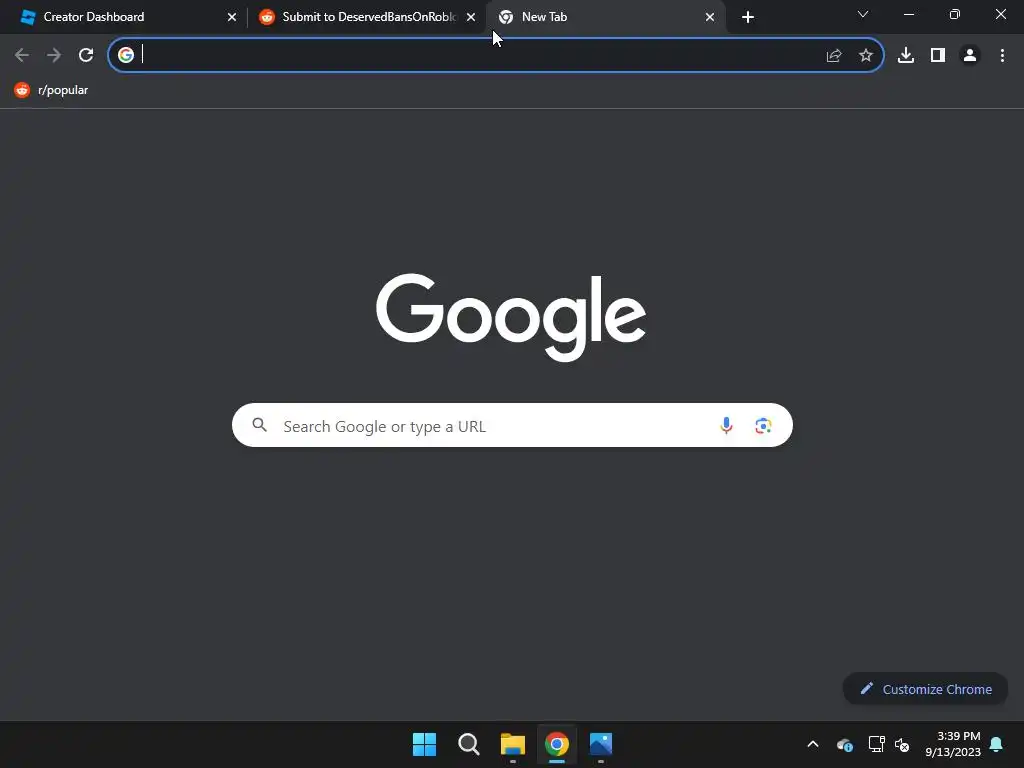The width and height of the screenshot is (1024, 768).
Task: Open the Windows Start menu
Action: click(x=424, y=744)
